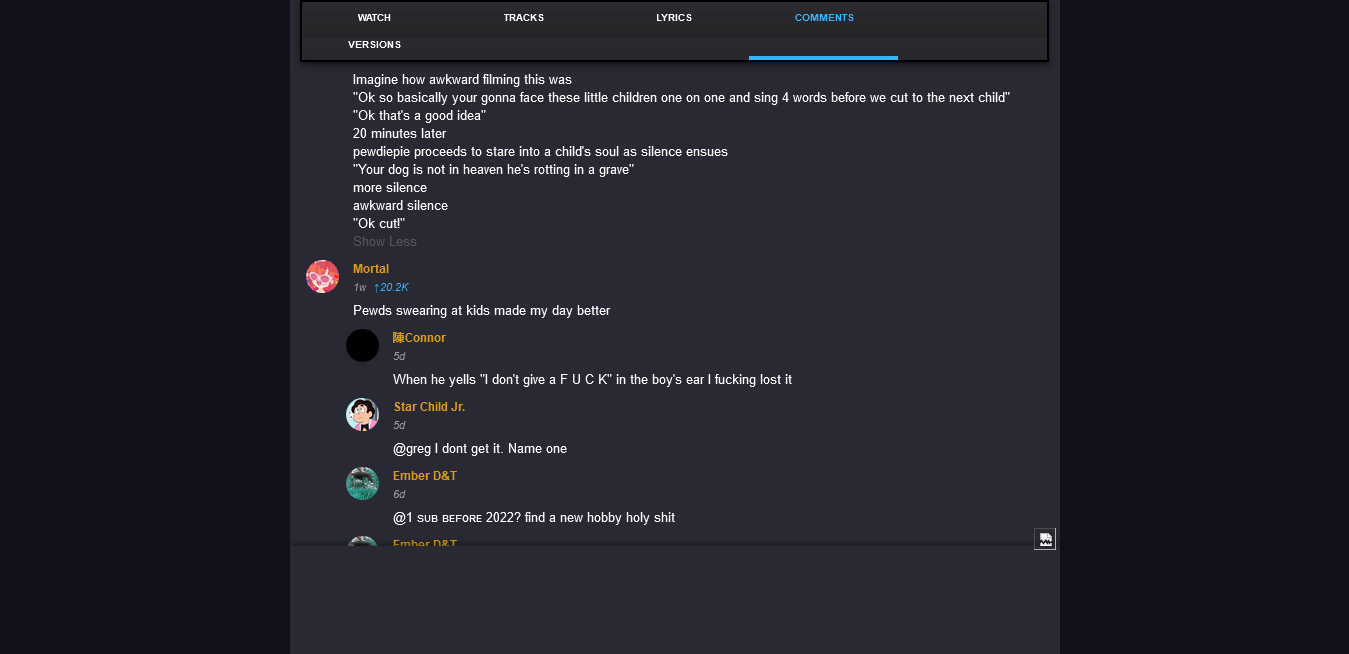Image resolution: width=1349 pixels, height=654 pixels.
Task: Click Mortal's pink profile avatar
Action: pos(322,276)
